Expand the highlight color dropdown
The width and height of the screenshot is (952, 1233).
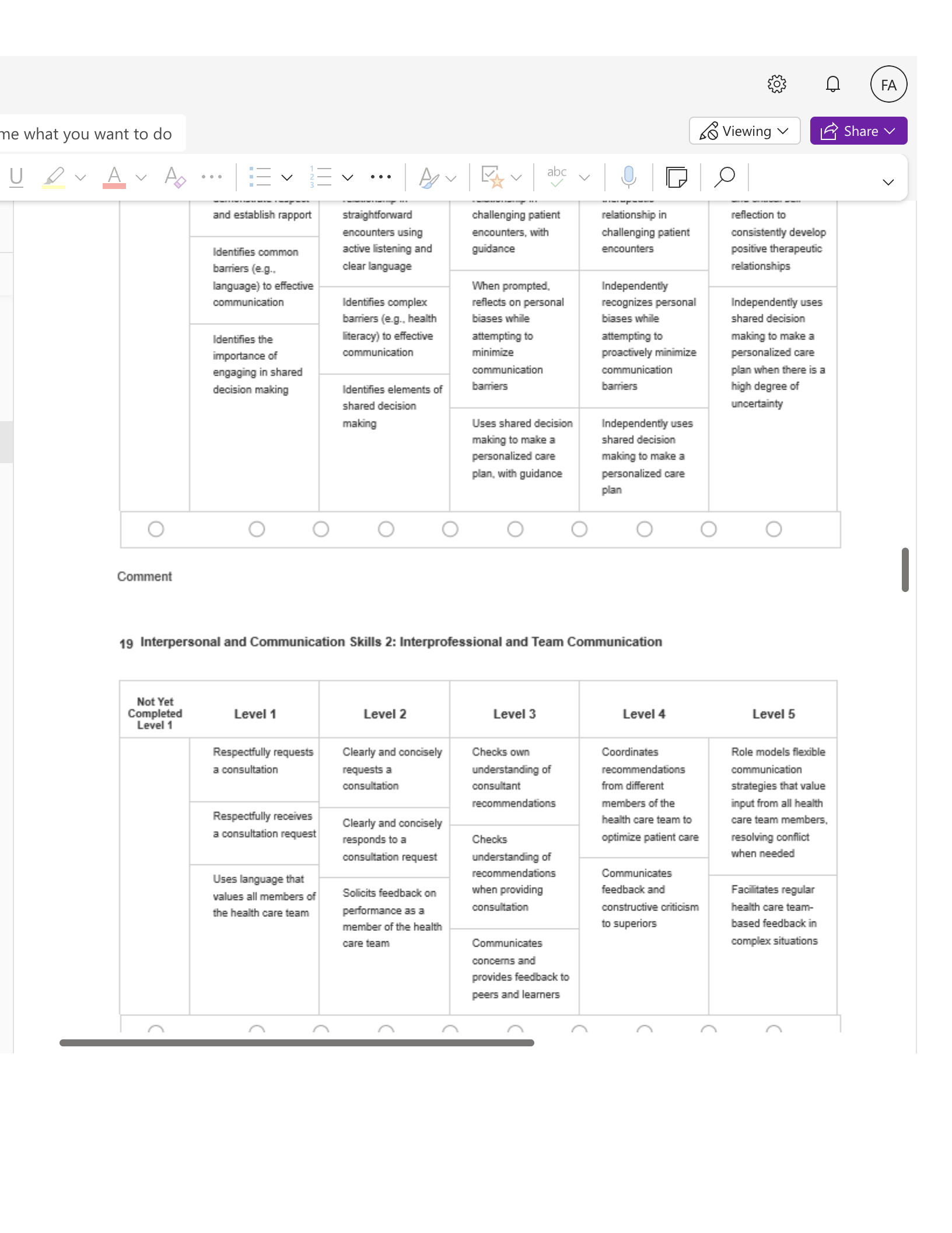point(80,177)
